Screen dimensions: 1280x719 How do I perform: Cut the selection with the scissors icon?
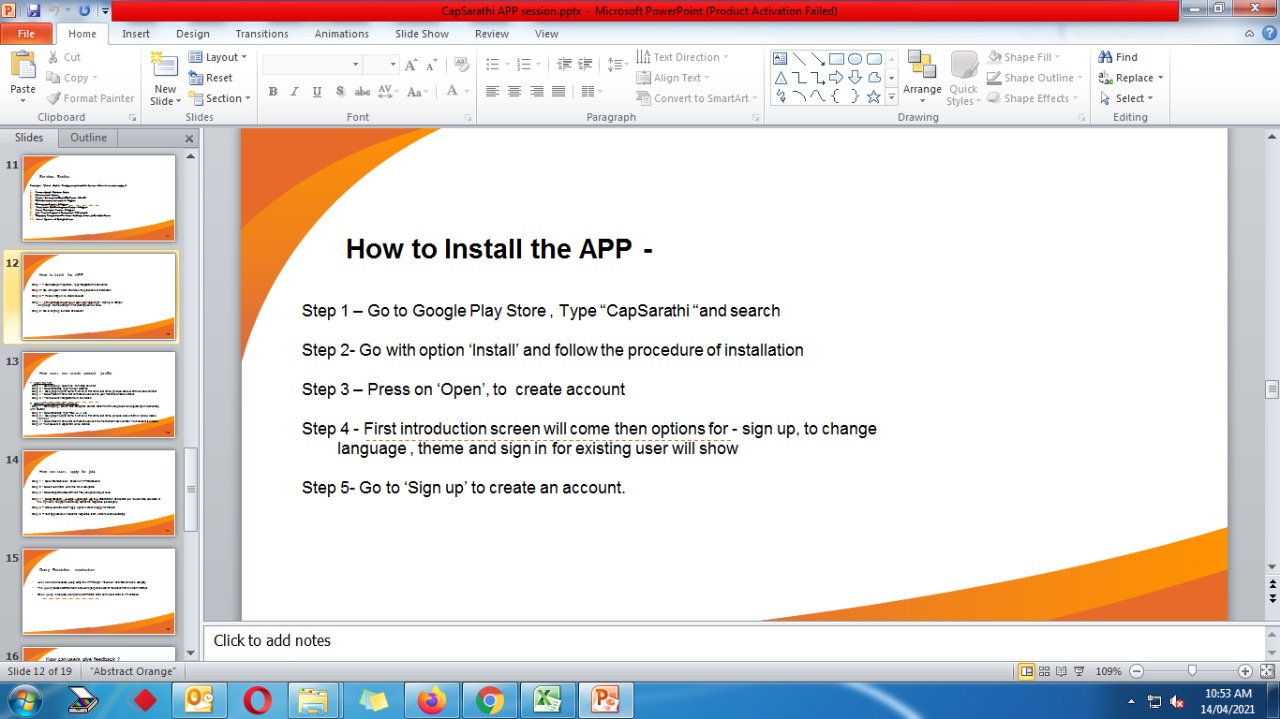[x=64, y=57]
